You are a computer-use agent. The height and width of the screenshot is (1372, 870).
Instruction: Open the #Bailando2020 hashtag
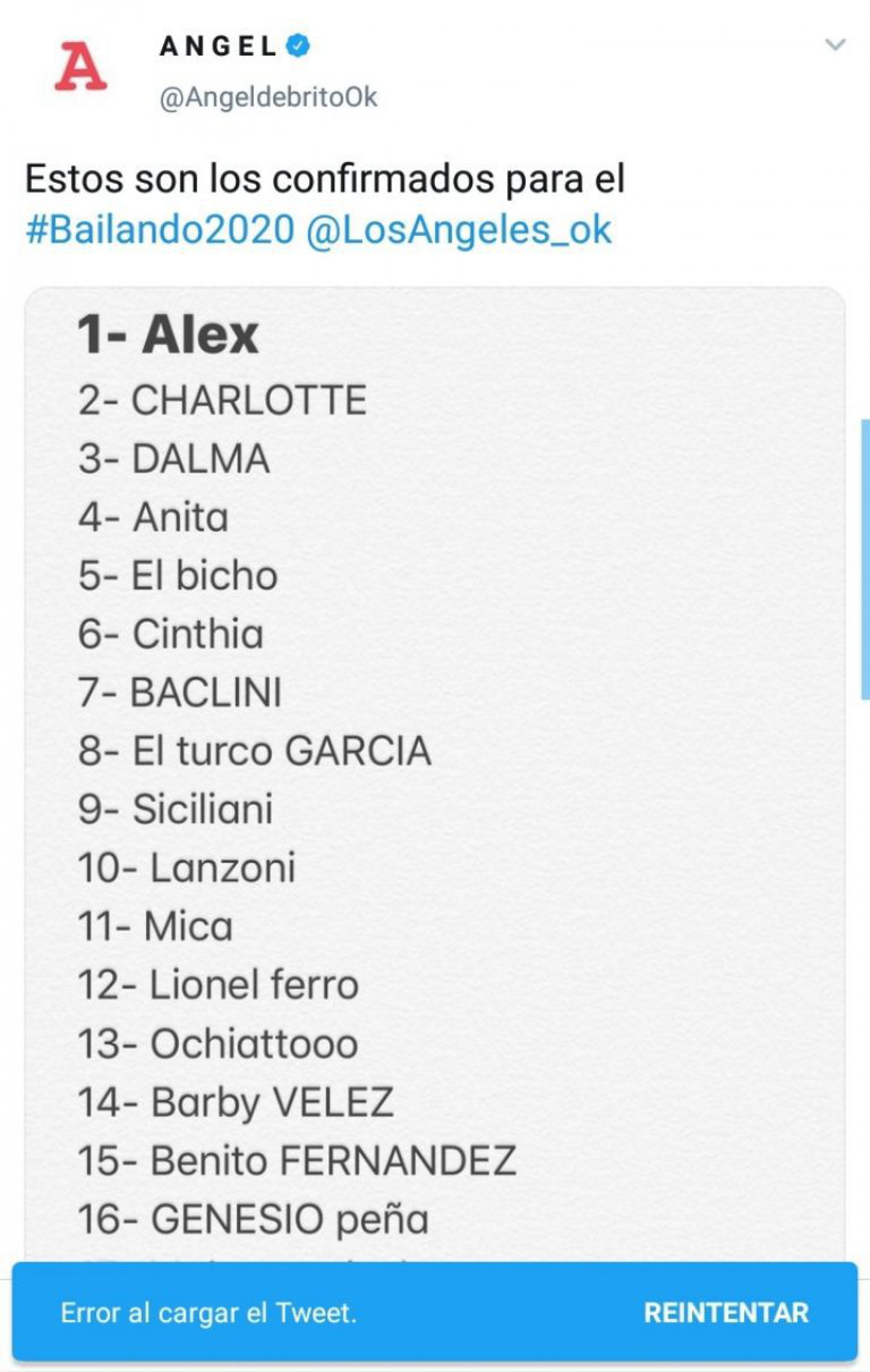pyautogui.click(x=160, y=230)
